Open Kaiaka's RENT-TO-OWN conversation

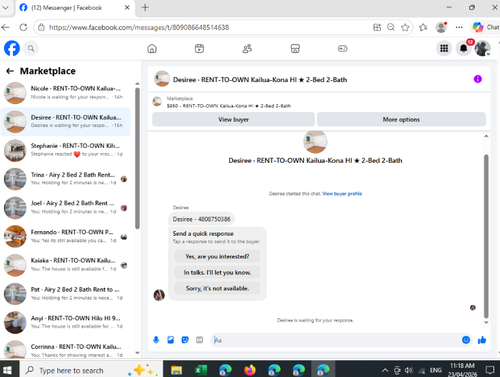click(66, 265)
